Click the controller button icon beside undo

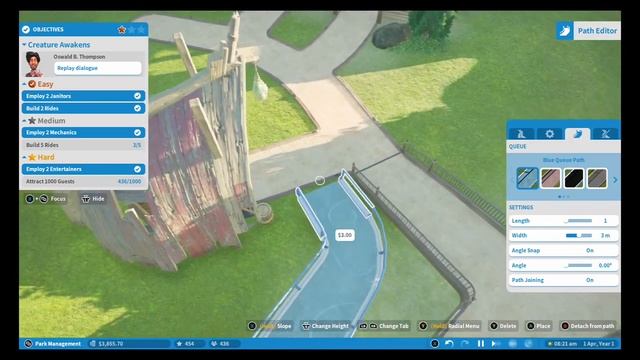[x=435, y=344]
